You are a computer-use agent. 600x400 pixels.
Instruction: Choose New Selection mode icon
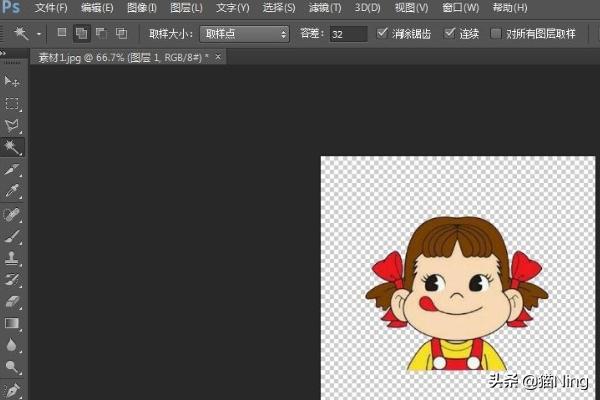pos(62,33)
